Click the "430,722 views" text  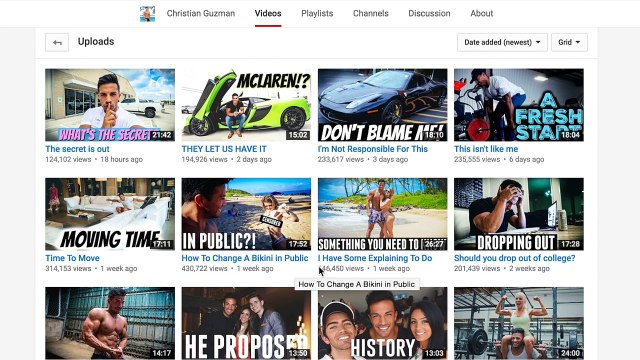[x=204, y=269]
